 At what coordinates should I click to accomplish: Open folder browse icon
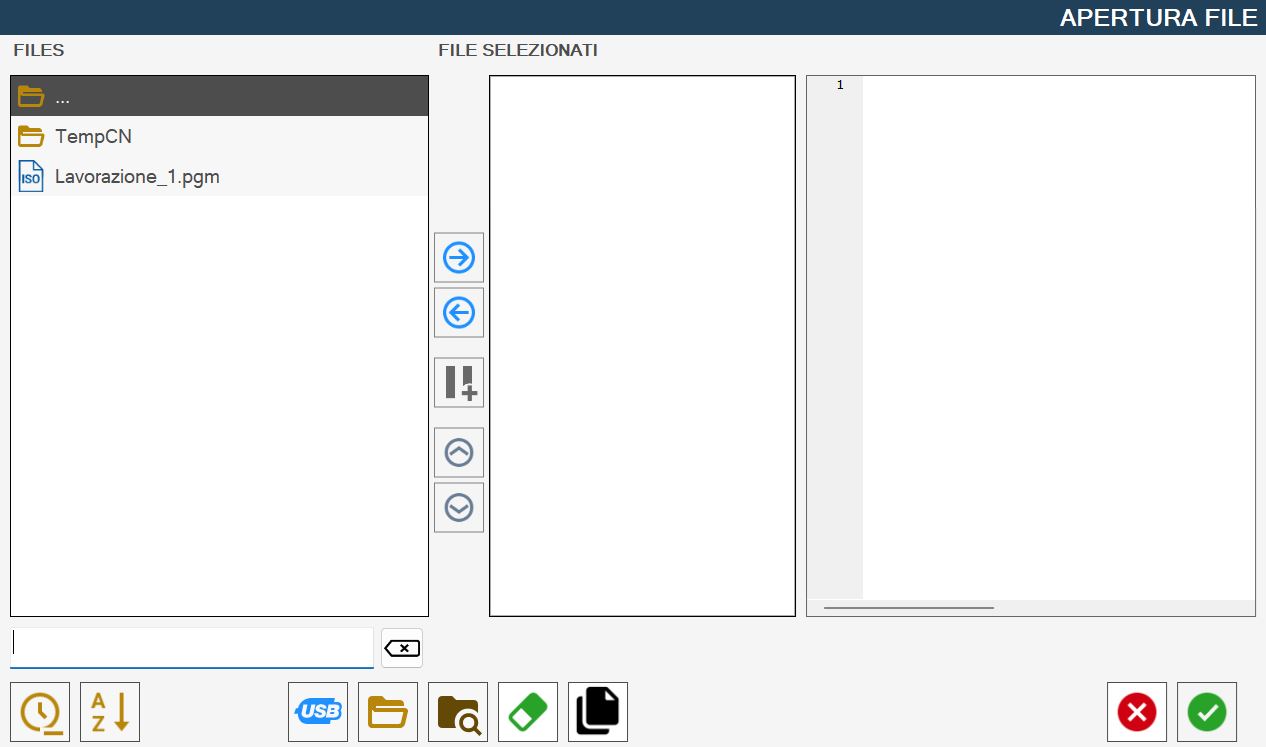point(388,712)
